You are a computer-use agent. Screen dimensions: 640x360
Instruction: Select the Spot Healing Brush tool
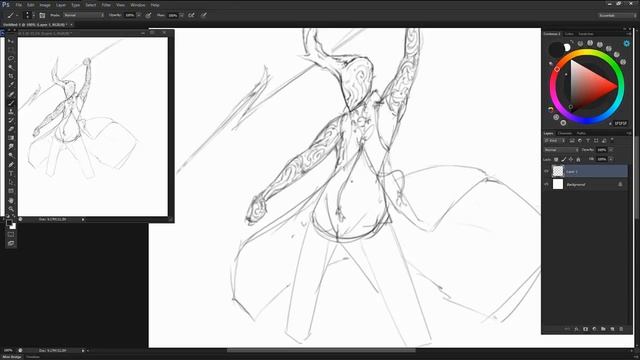(11, 94)
